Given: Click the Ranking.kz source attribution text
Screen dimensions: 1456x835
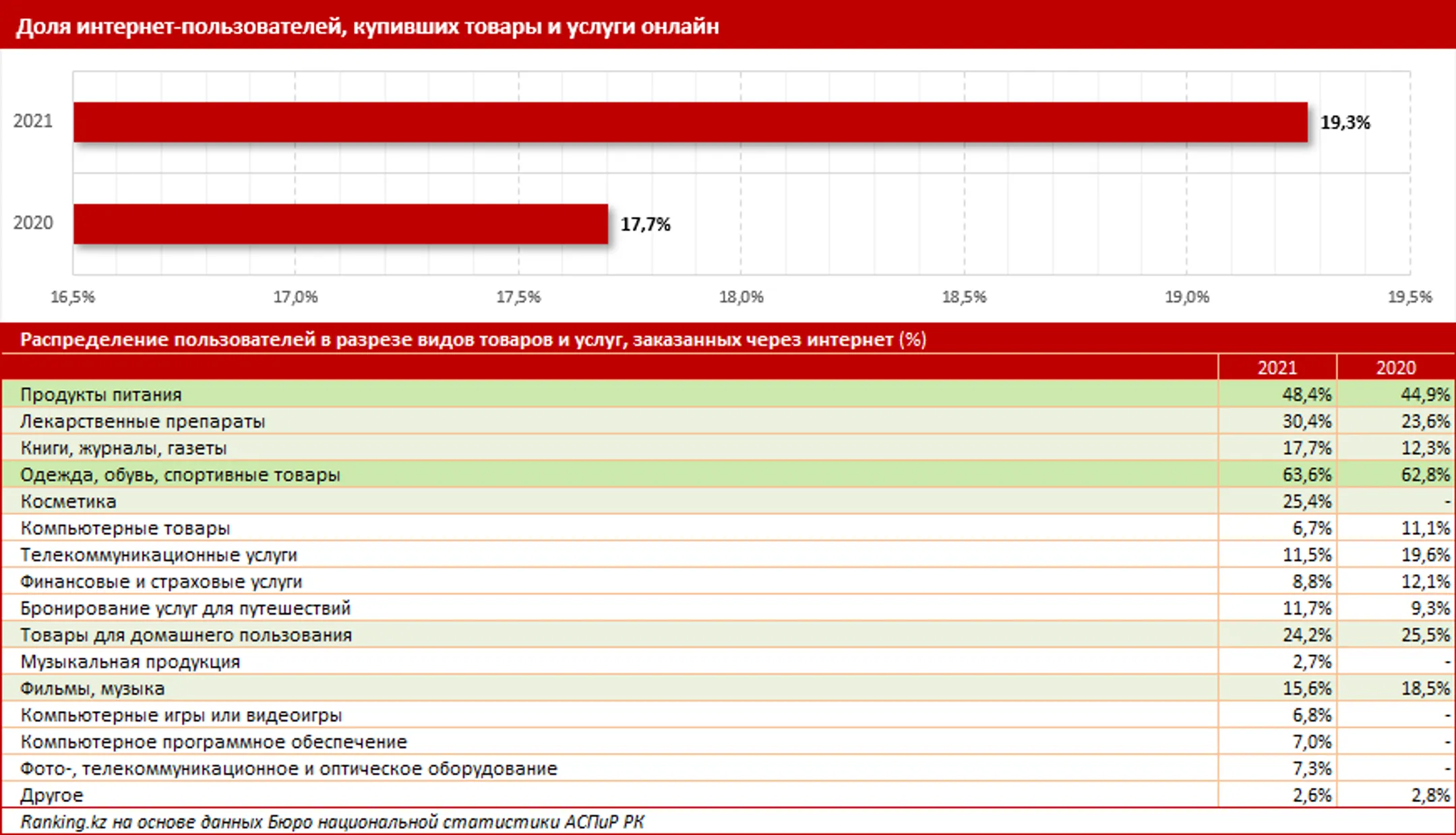Looking at the screenshot, I should click(x=334, y=822).
